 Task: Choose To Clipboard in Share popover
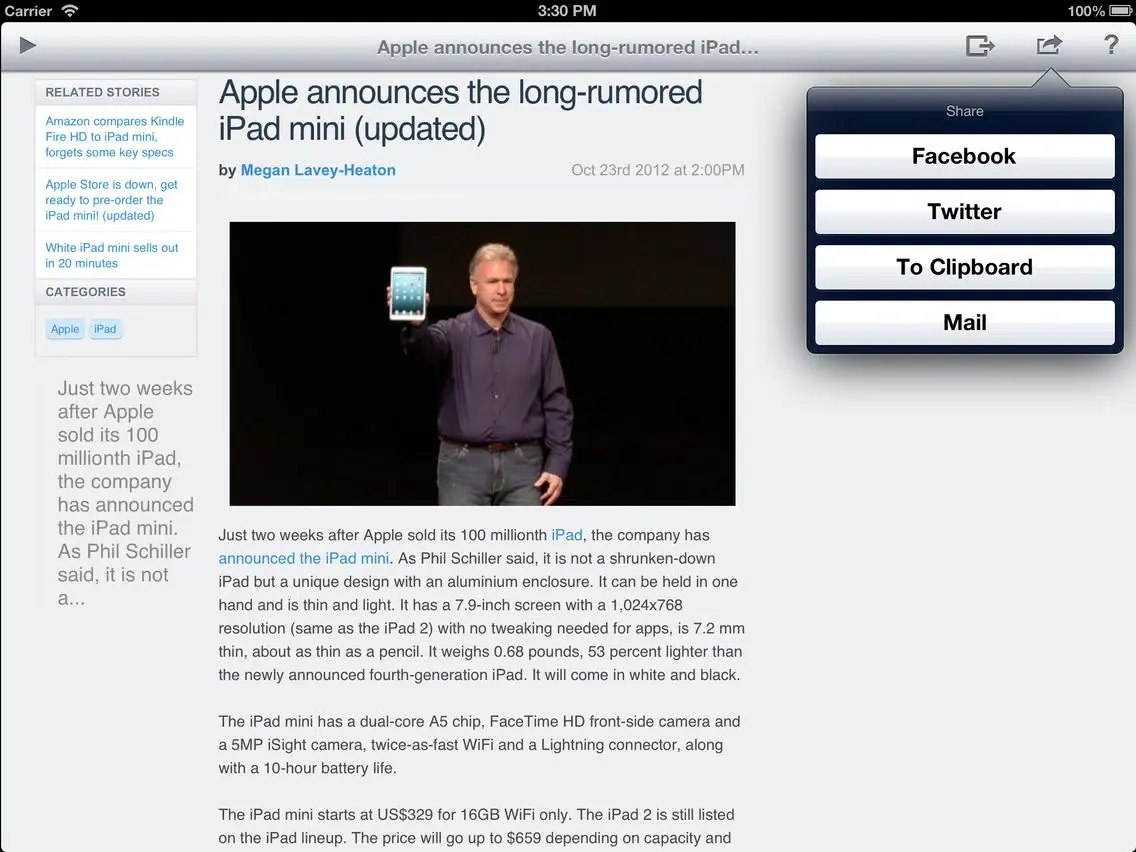(x=964, y=267)
